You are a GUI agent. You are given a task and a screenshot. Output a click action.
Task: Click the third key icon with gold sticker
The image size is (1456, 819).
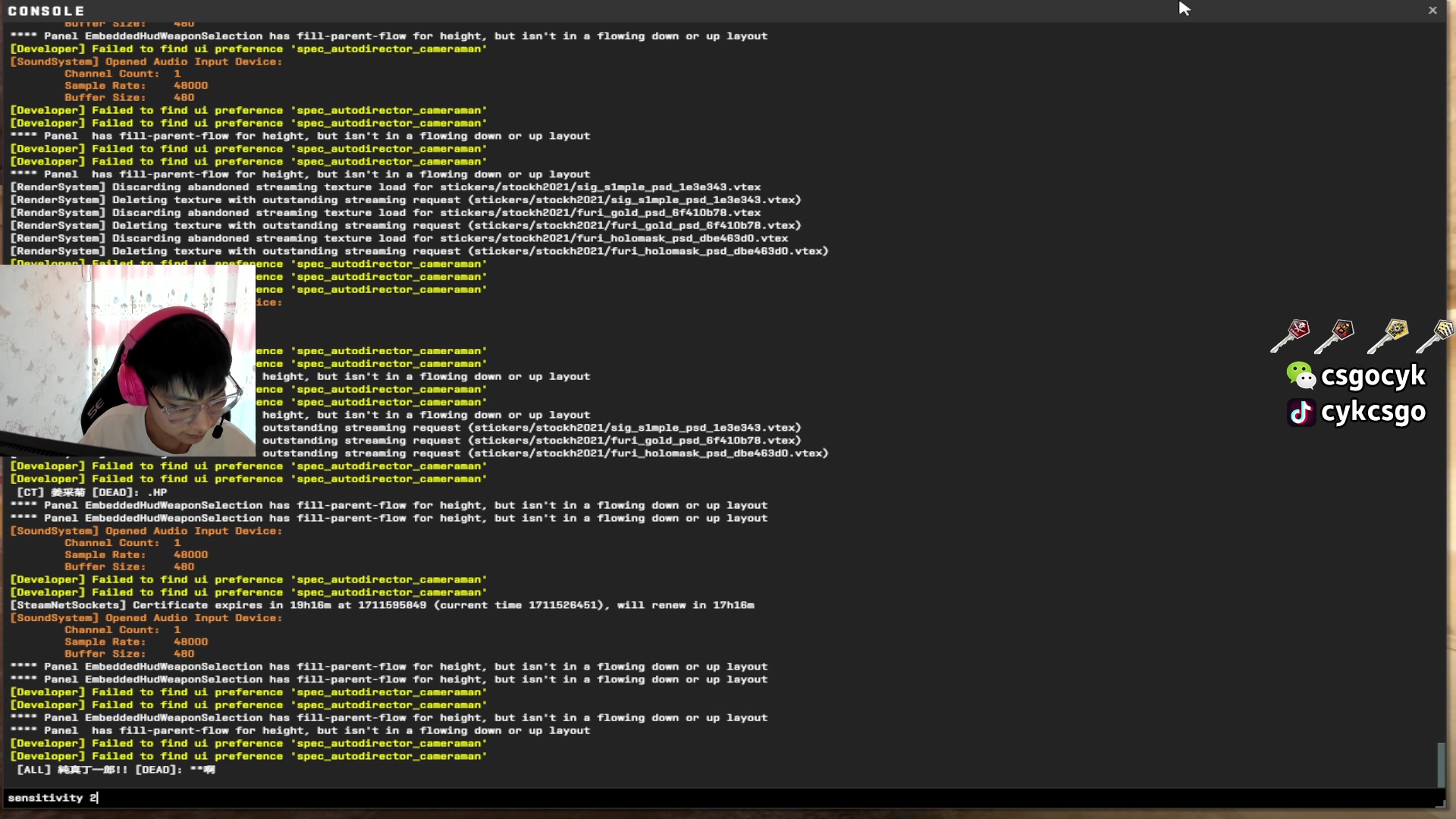[1388, 336]
